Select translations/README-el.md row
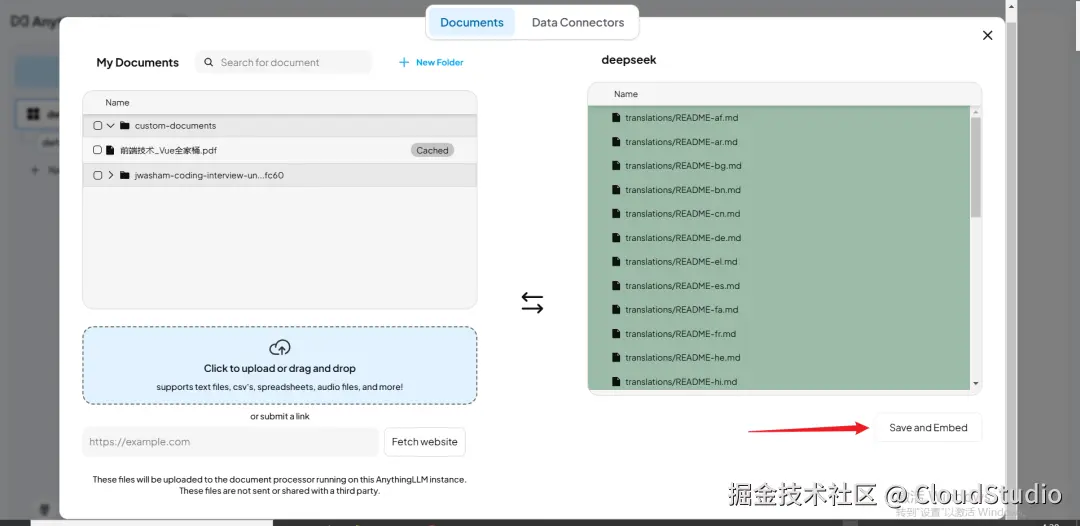This screenshot has width=1080, height=526. [x=779, y=262]
